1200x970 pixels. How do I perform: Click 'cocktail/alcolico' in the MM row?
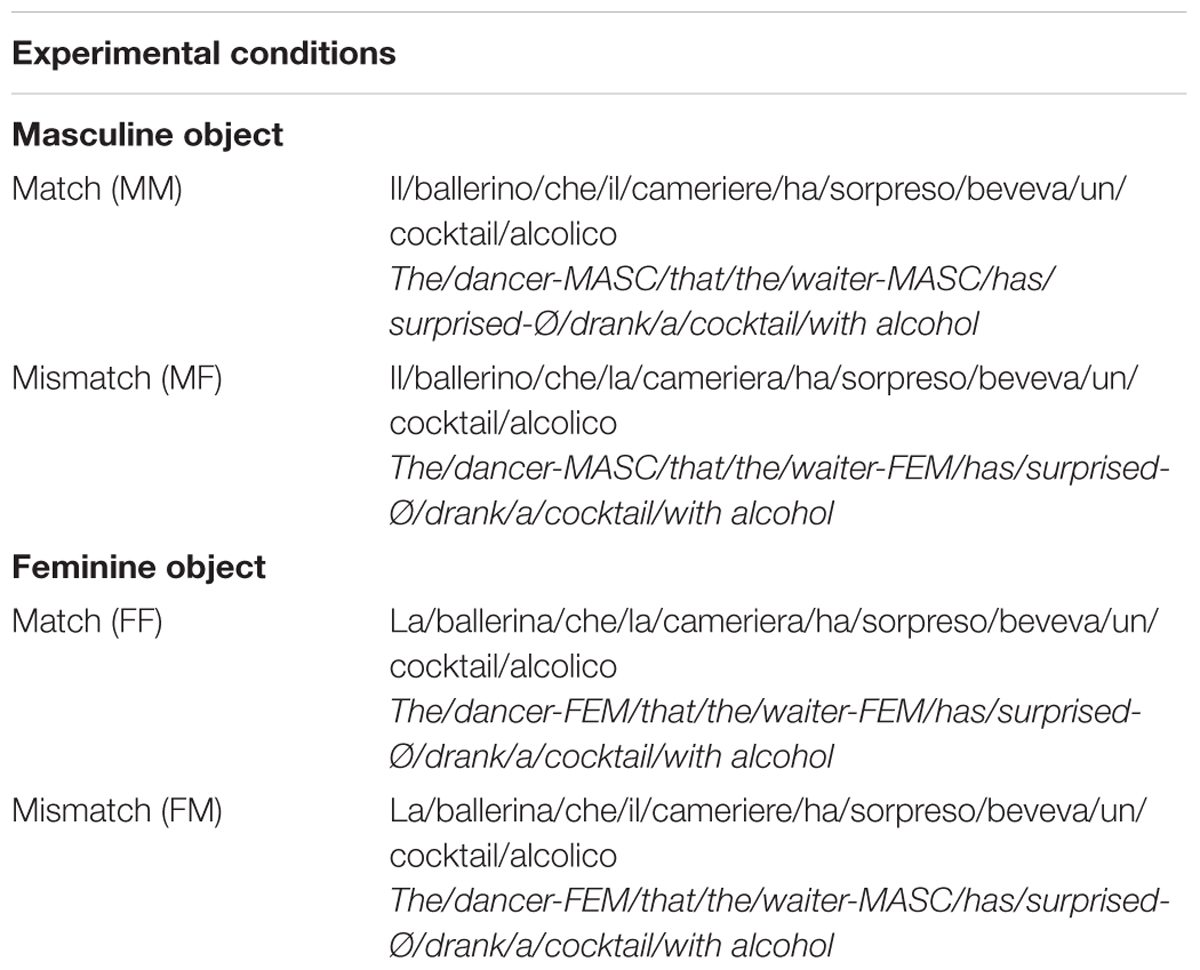(x=503, y=234)
